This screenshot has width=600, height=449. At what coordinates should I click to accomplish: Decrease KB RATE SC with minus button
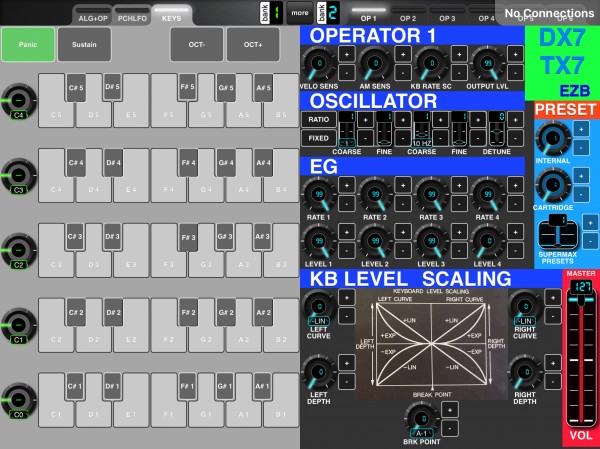[x=459, y=72]
